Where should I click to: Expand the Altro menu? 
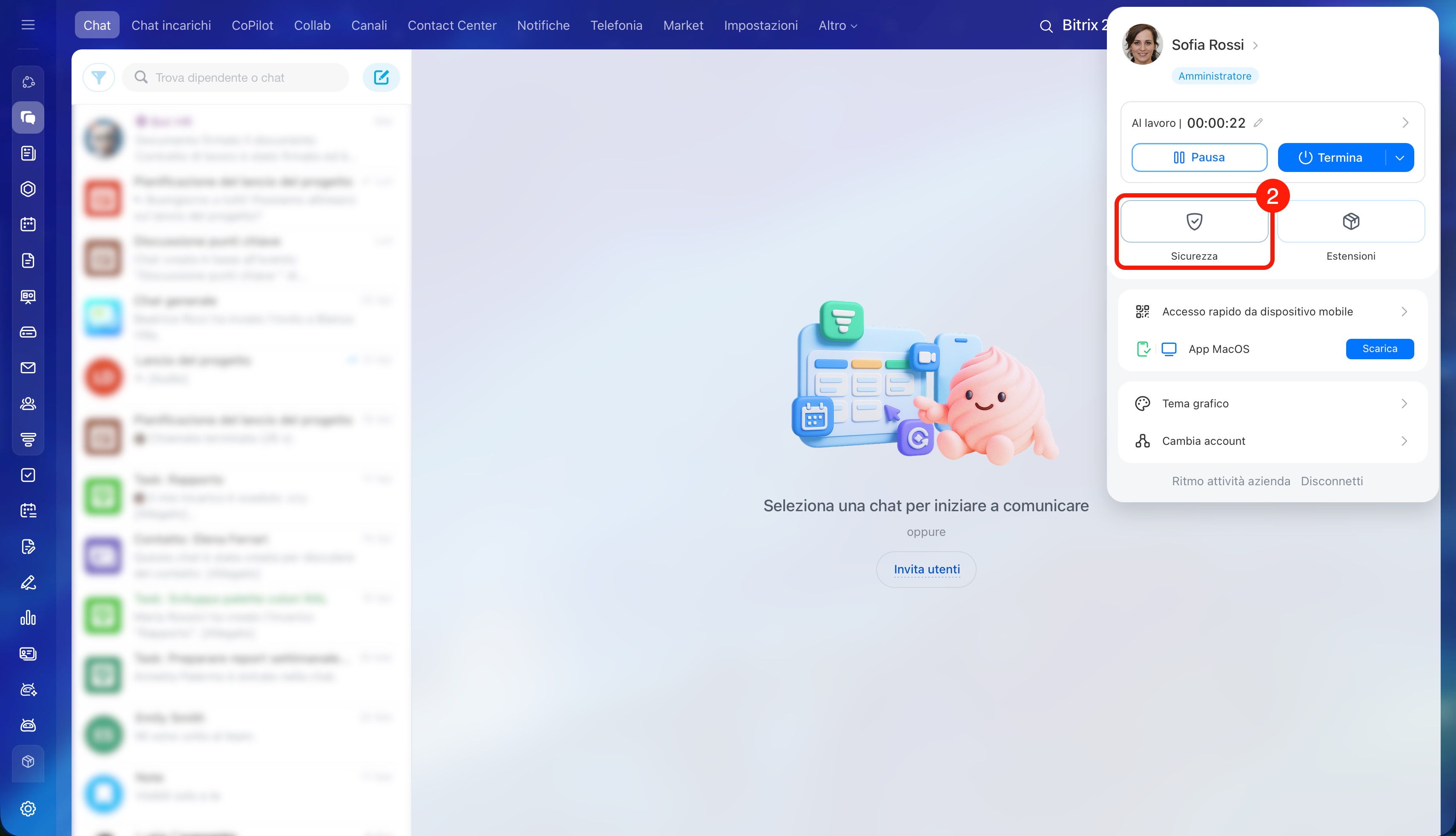(x=838, y=25)
